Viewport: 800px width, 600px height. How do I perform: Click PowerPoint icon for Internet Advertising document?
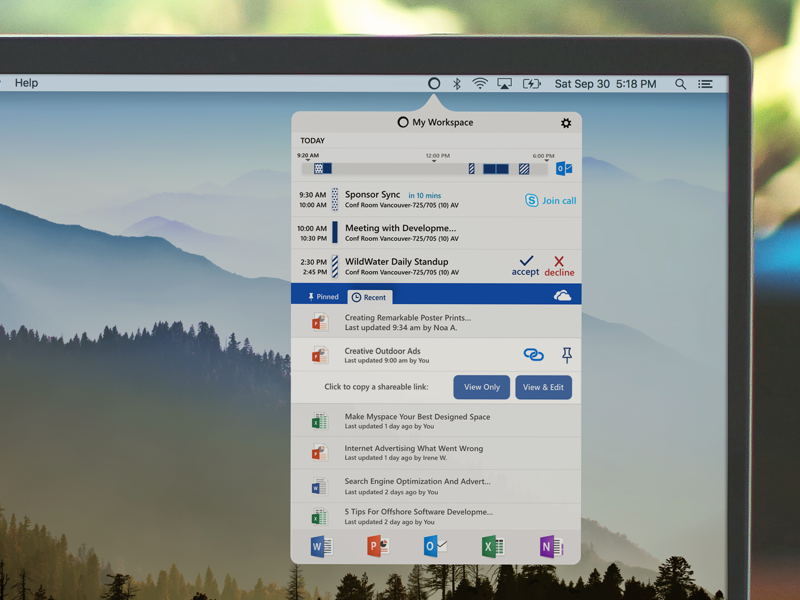coord(320,453)
